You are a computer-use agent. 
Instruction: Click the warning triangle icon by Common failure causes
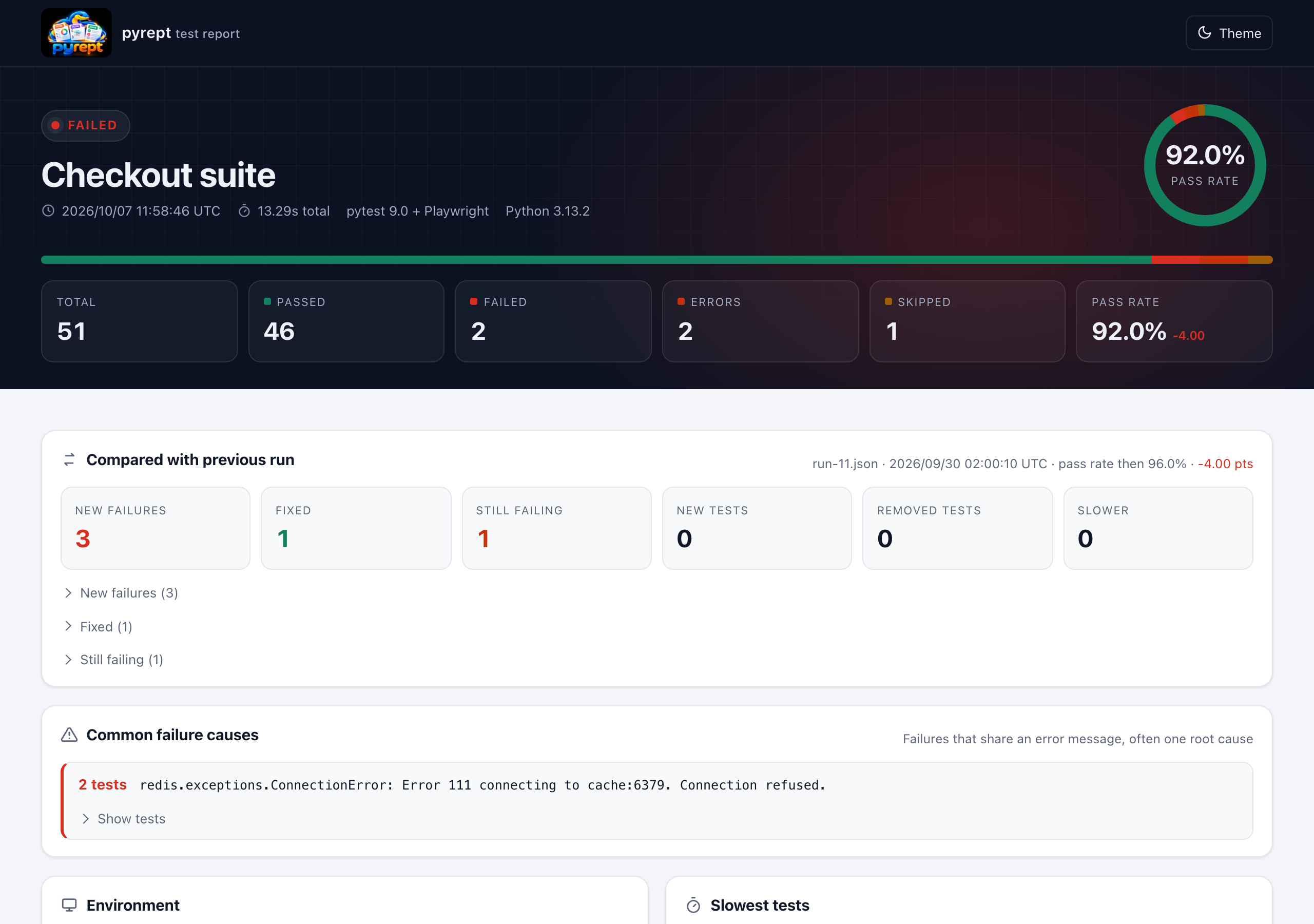[x=69, y=735]
